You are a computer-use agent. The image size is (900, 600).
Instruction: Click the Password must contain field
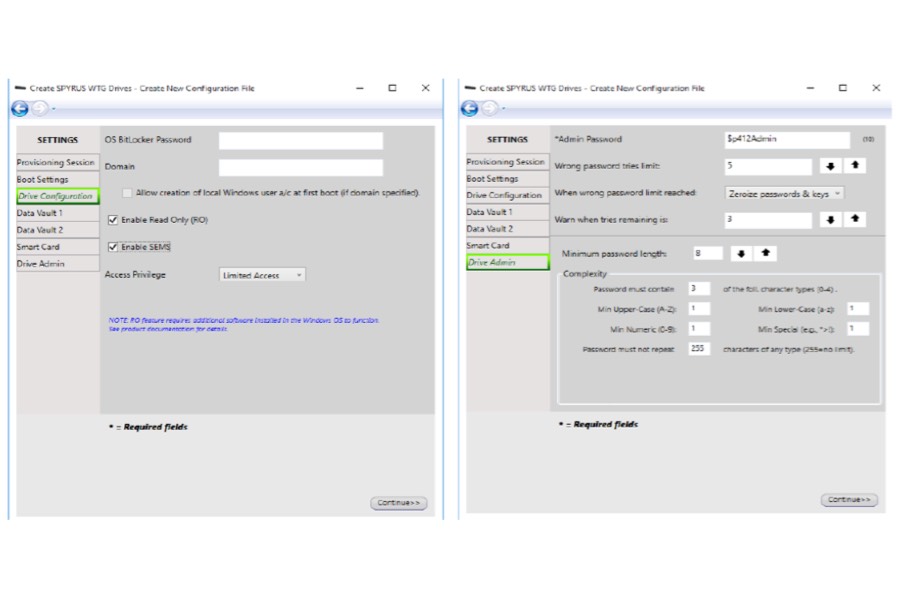pos(699,289)
